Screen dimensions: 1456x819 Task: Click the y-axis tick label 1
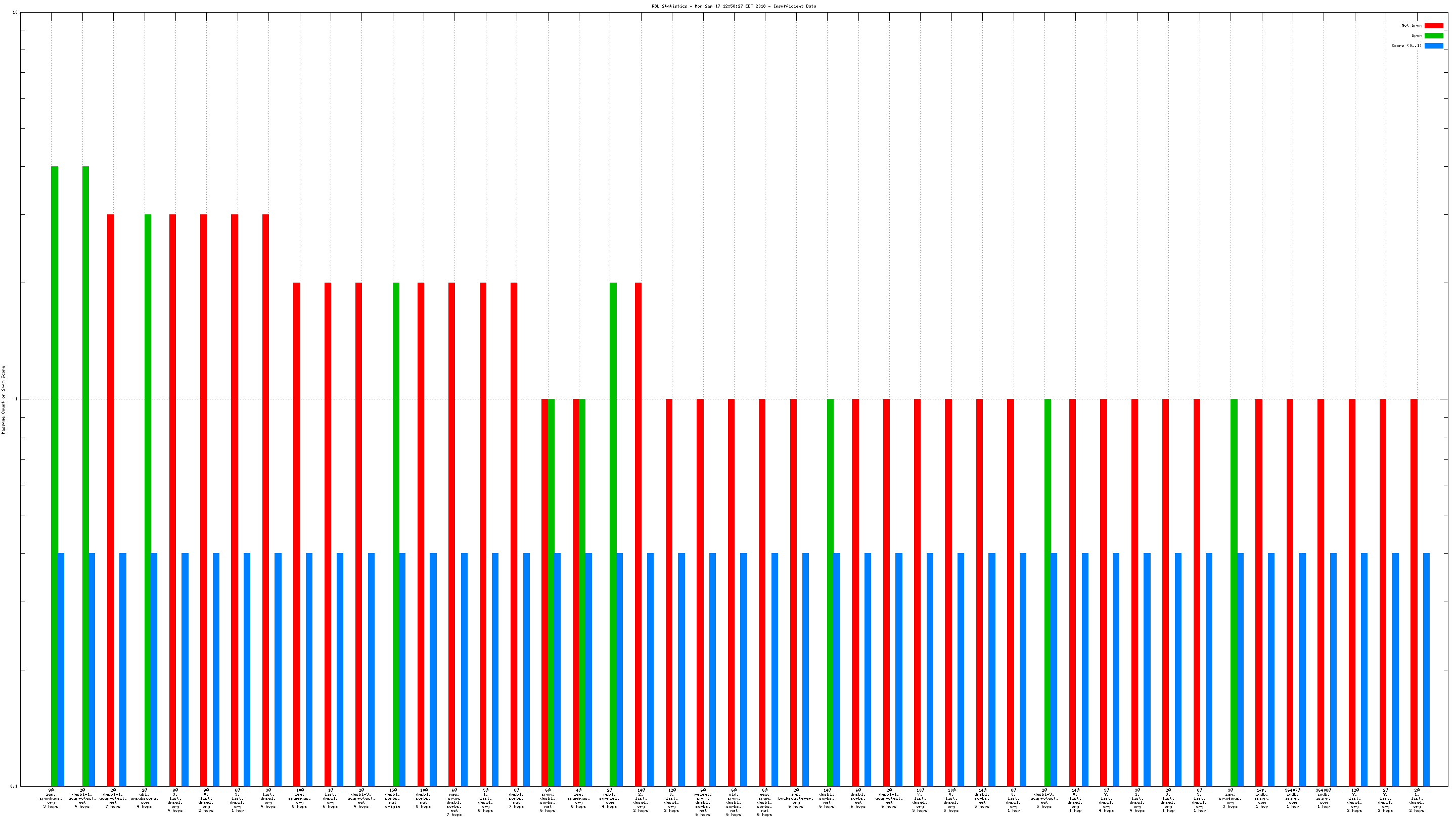pyautogui.click(x=16, y=399)
